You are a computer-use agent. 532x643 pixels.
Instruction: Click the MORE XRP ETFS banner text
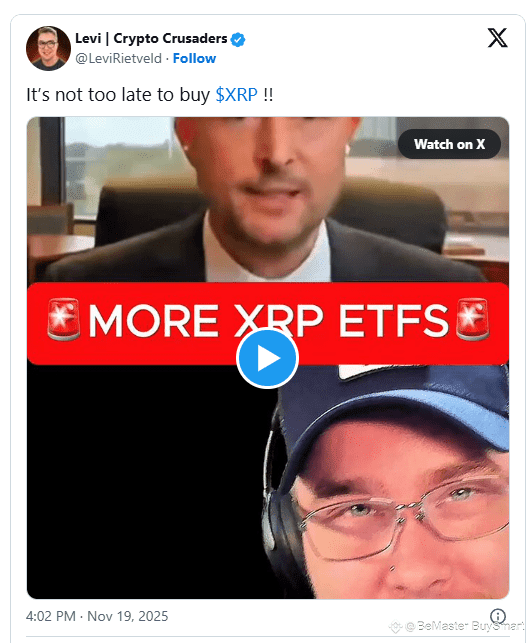pos(268,320)
